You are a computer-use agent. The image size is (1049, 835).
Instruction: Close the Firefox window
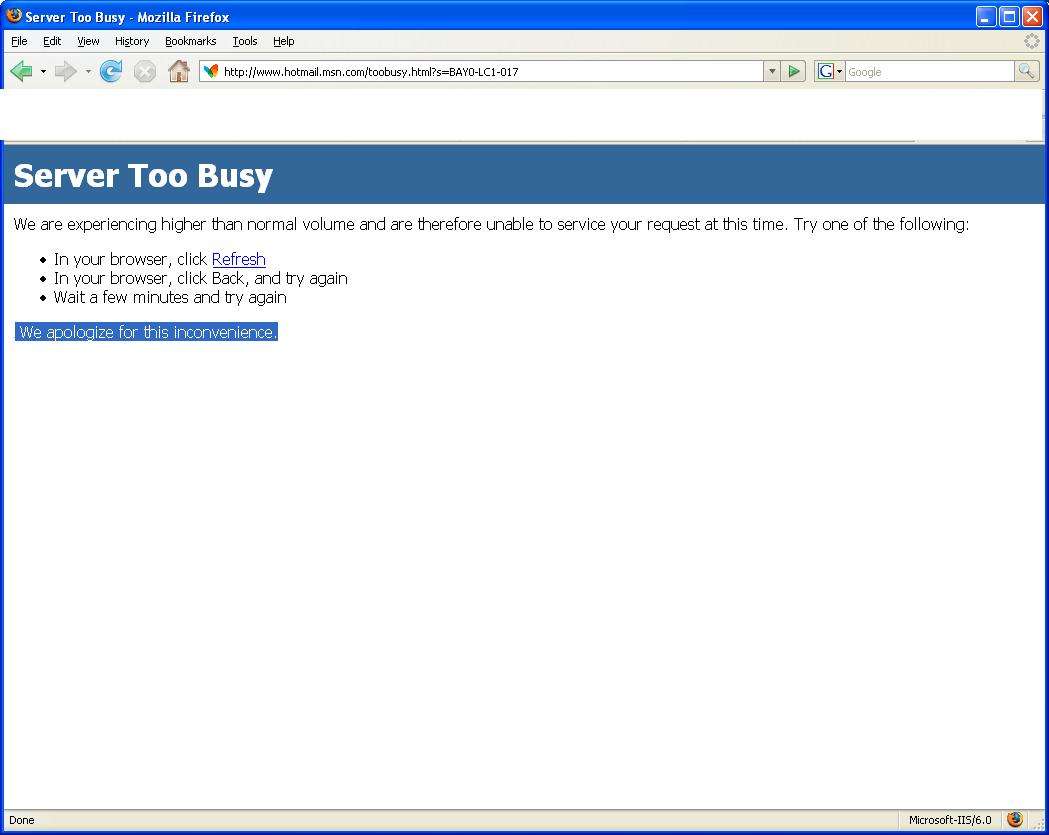point(1032,17)
